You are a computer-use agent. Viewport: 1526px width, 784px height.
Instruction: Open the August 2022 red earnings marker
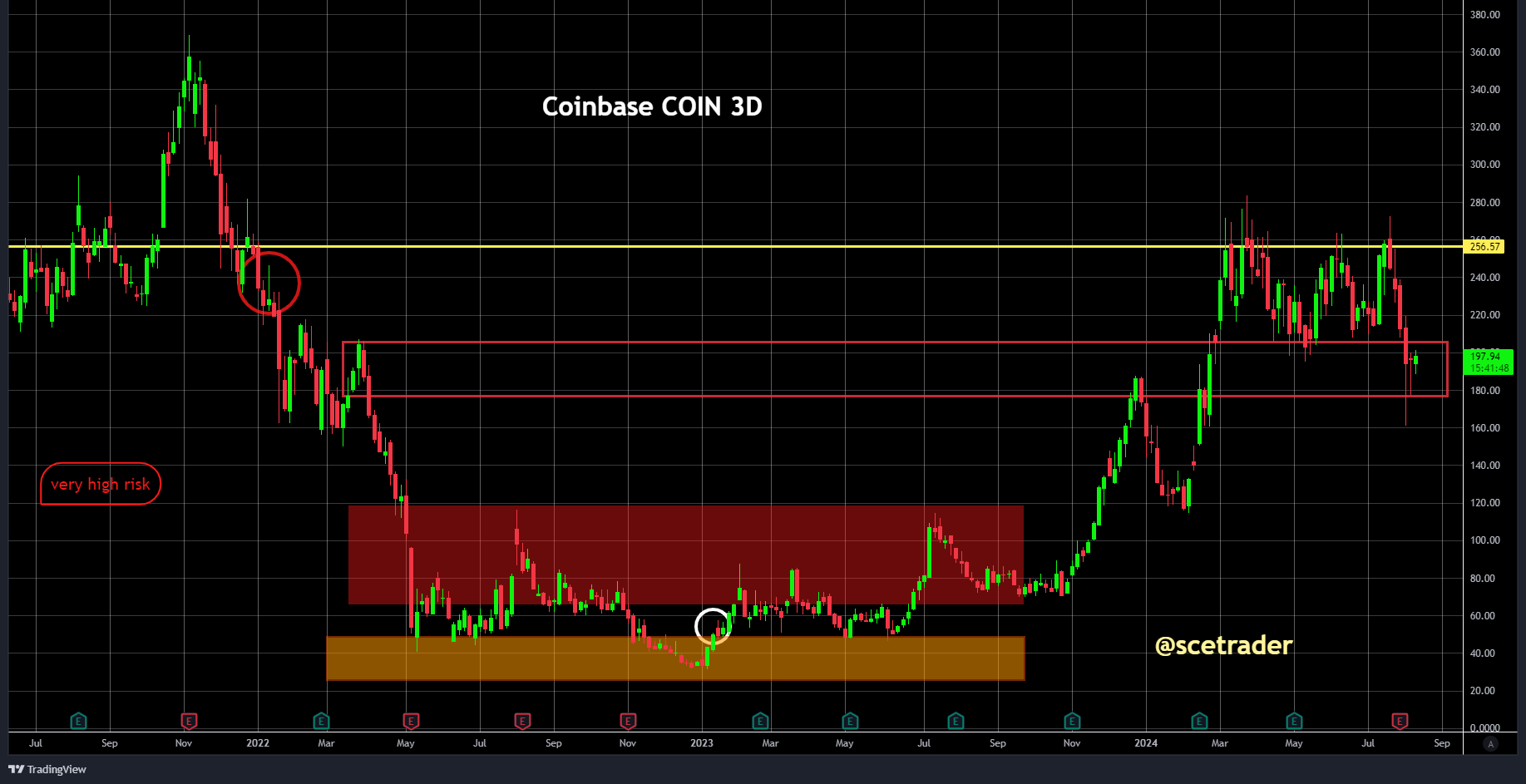pyautogui.click(x=522, y=721)
